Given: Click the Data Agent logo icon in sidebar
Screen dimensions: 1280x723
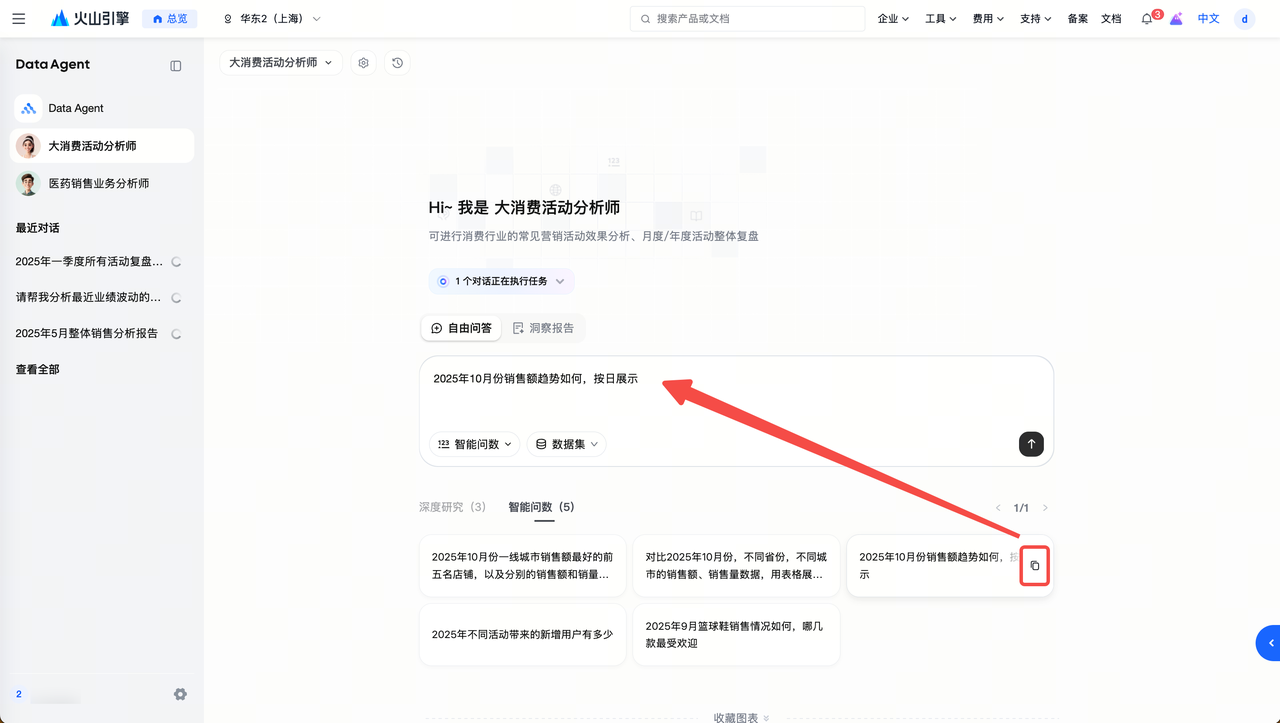Looking at the screenshot, I should click(28, 108).
